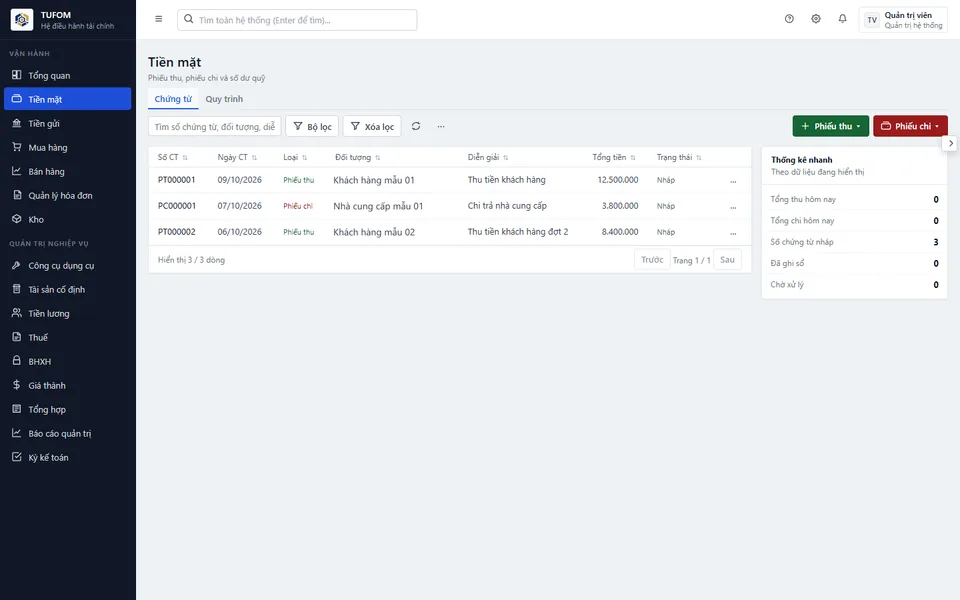This screenshot has width=960, height=600.
Task: Go to Tổng quan in sidebar
Action: tap(67, 75)
